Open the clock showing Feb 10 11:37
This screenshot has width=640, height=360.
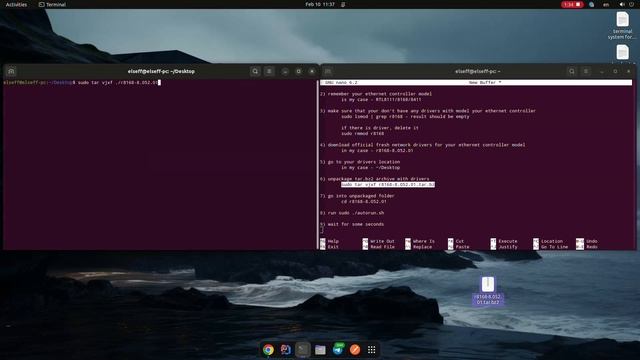(x=320, y=4)
